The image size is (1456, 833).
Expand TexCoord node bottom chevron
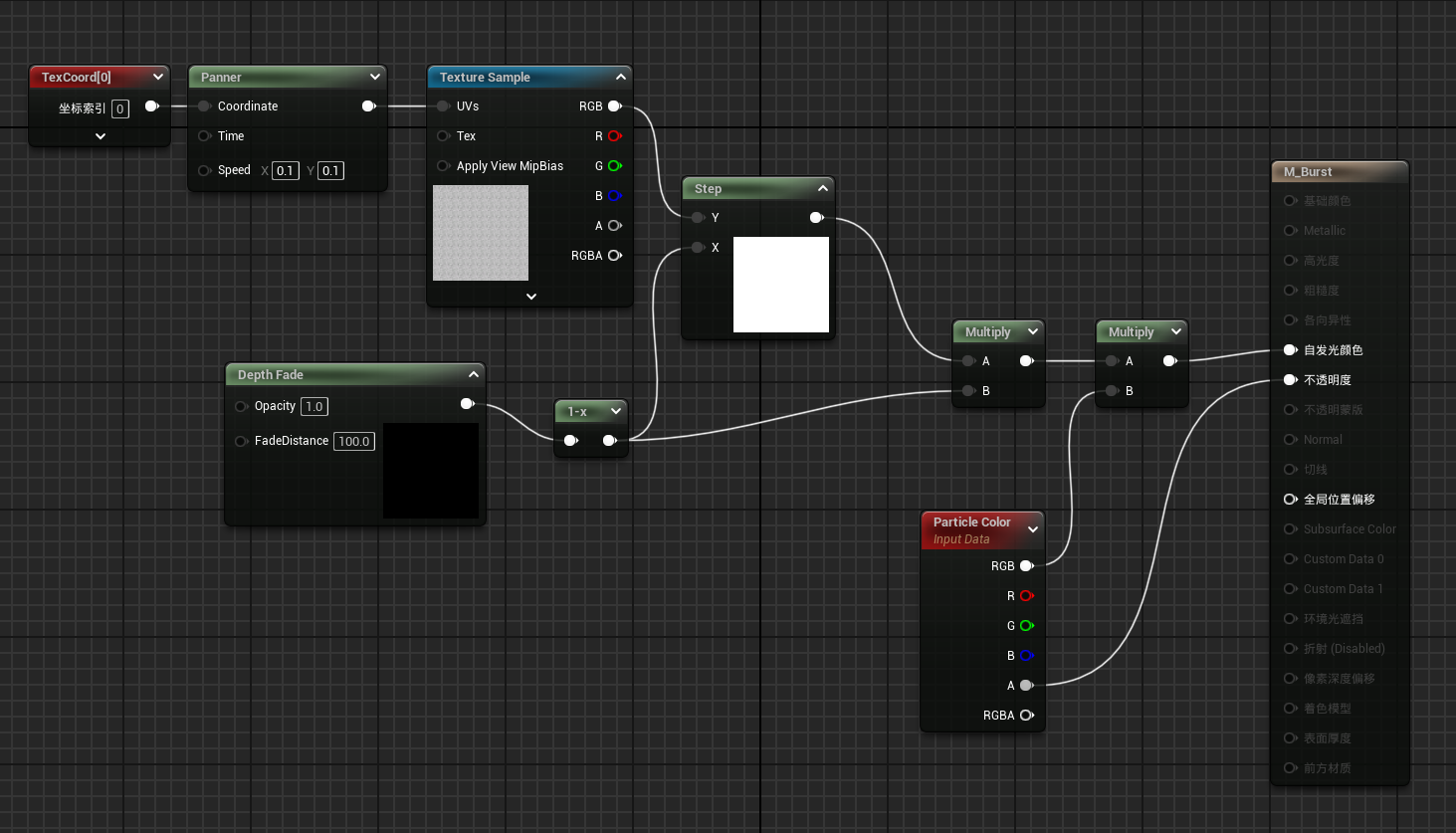(101, 136)
